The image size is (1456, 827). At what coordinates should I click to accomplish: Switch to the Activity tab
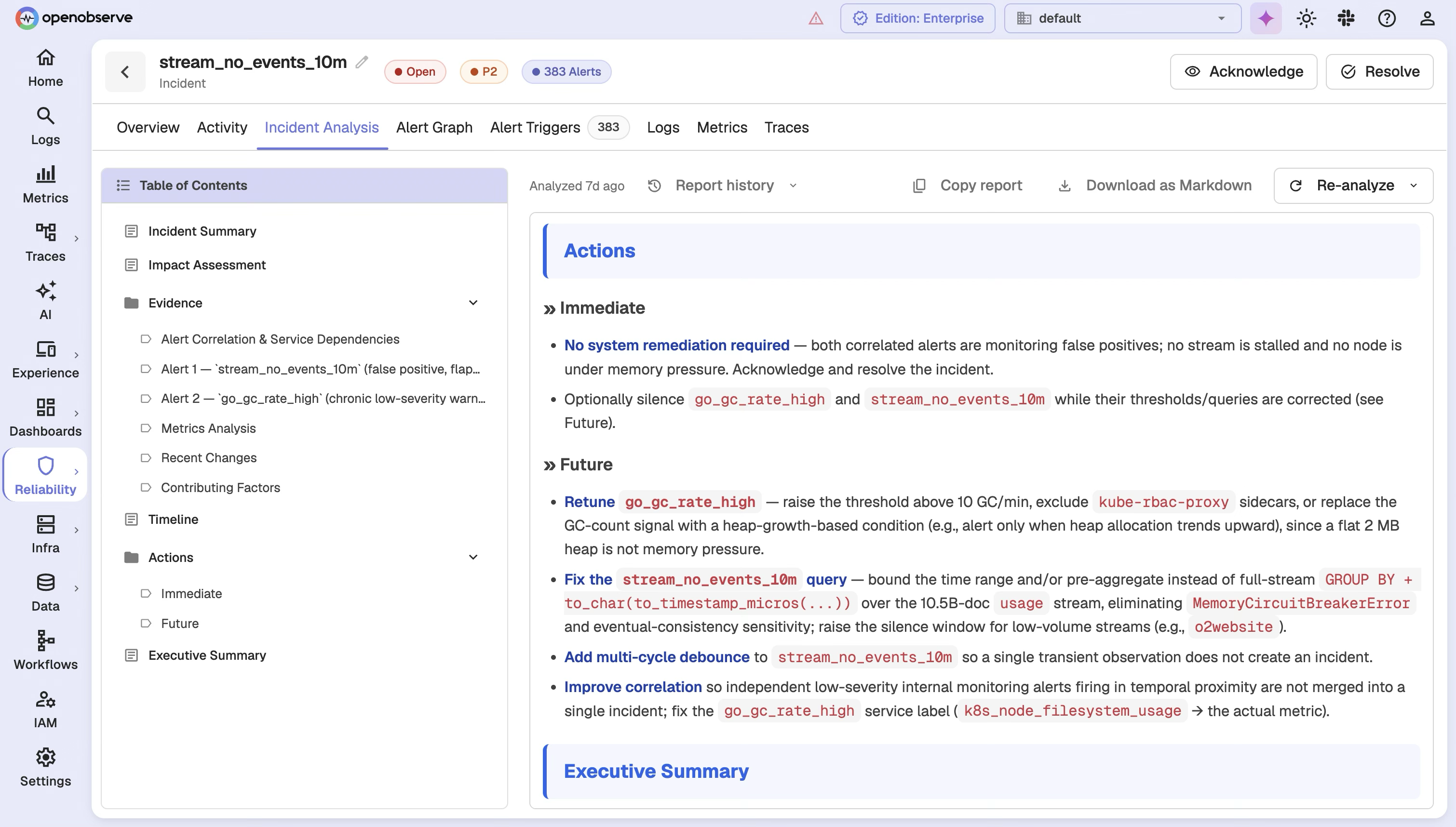coord(222,127)
